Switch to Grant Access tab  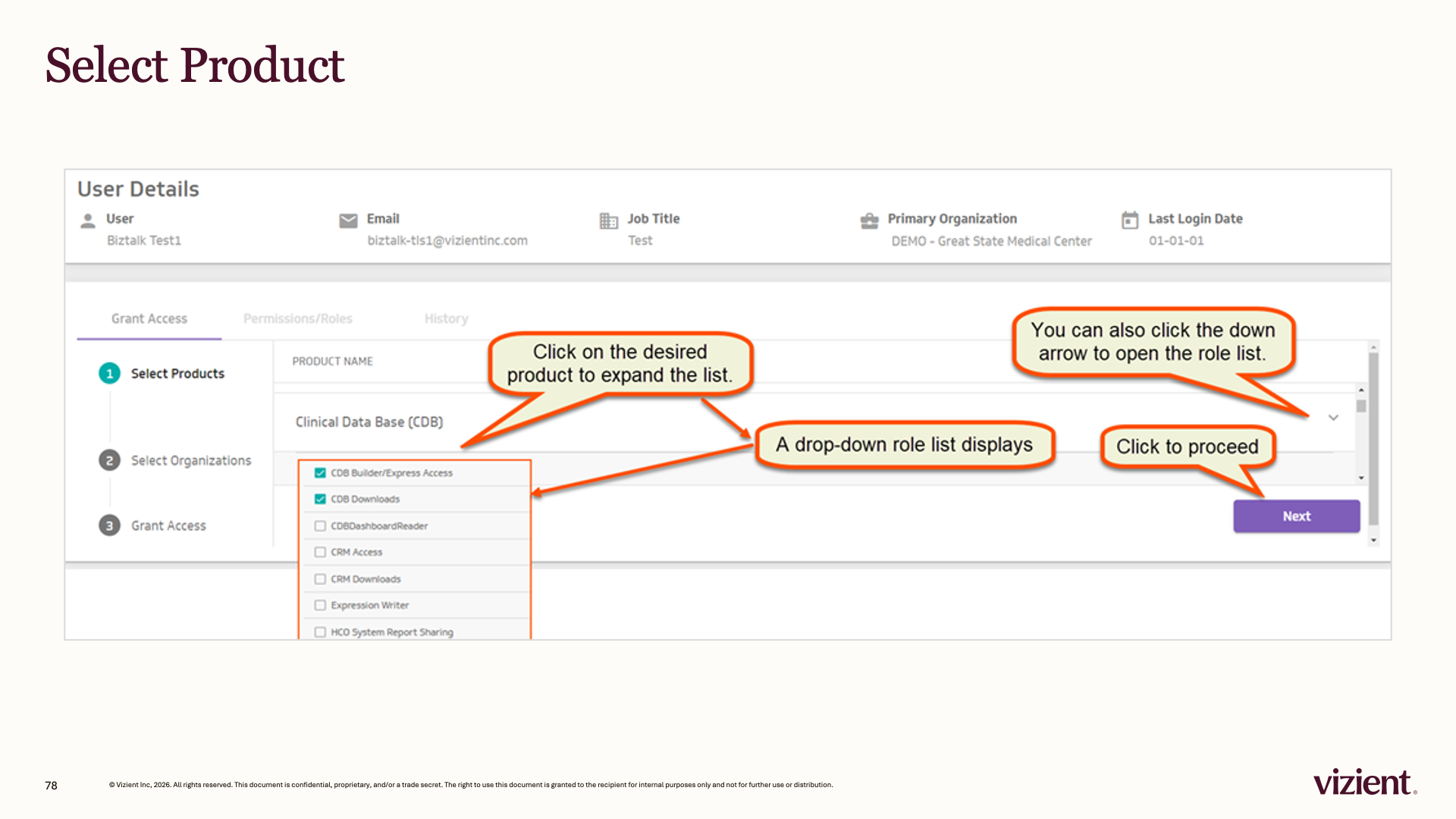[x=149, y=318]
